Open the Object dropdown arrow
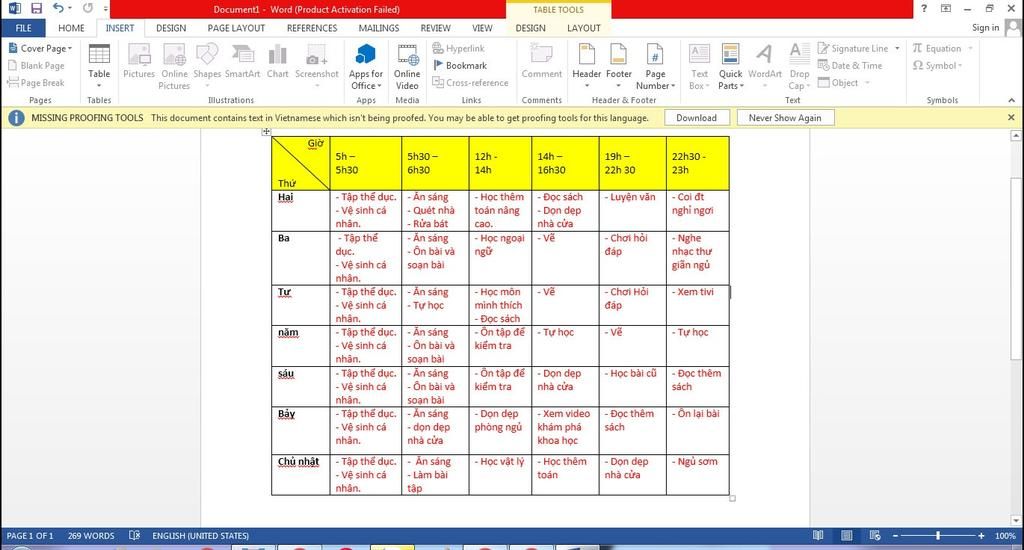Image resolution: width=1024 pixels, height=550 pixels. click(867, 83)
